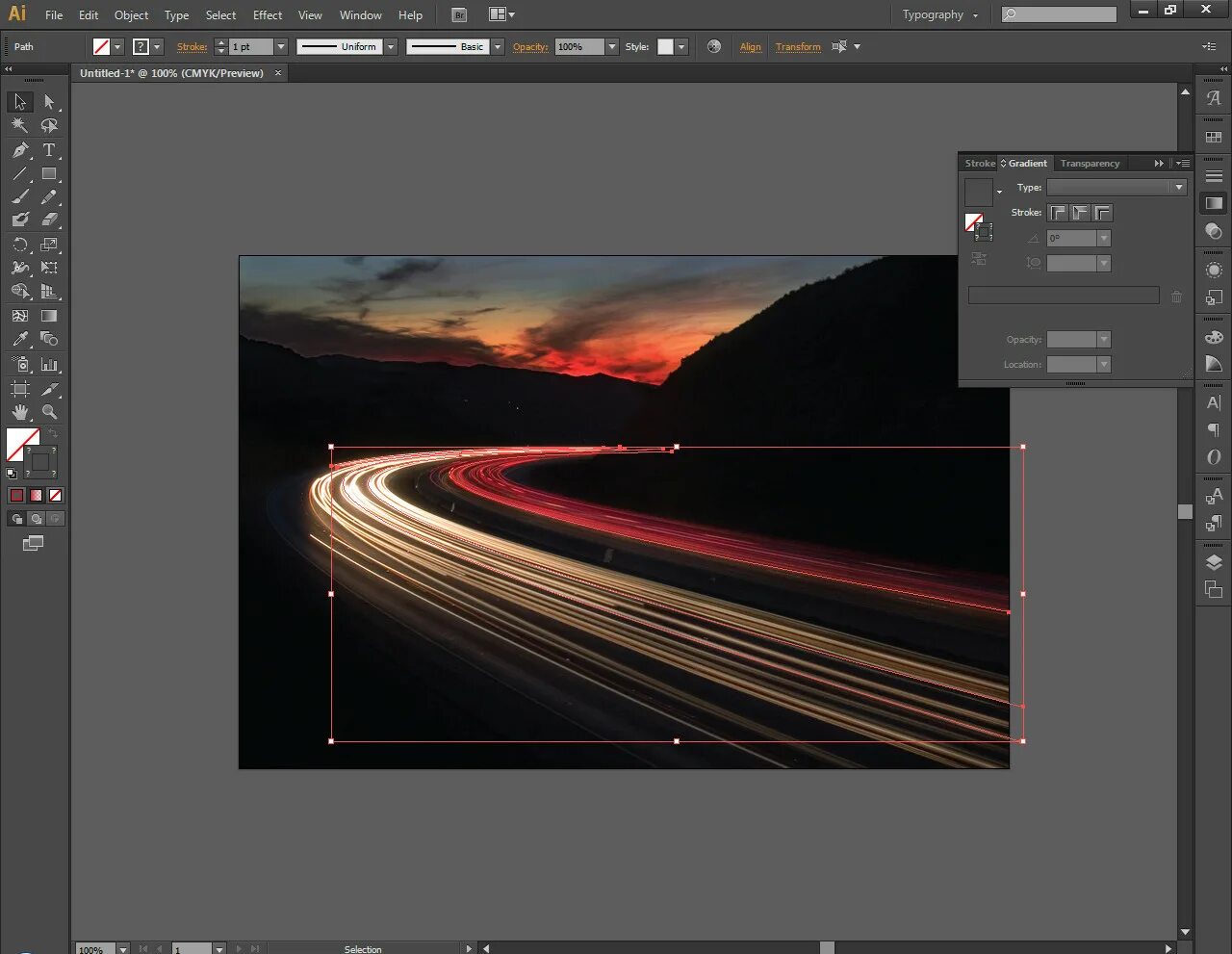Choose the Rectangle tool
The width and height of the screenshot is (1232, 954).
(x=49, y=174)
